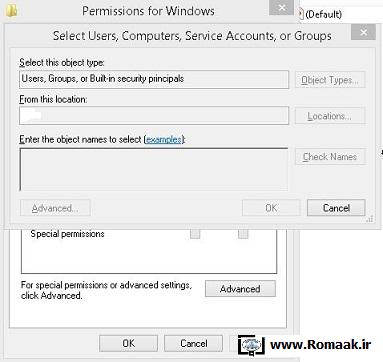Close the Select Users dialog

point(363,32)
